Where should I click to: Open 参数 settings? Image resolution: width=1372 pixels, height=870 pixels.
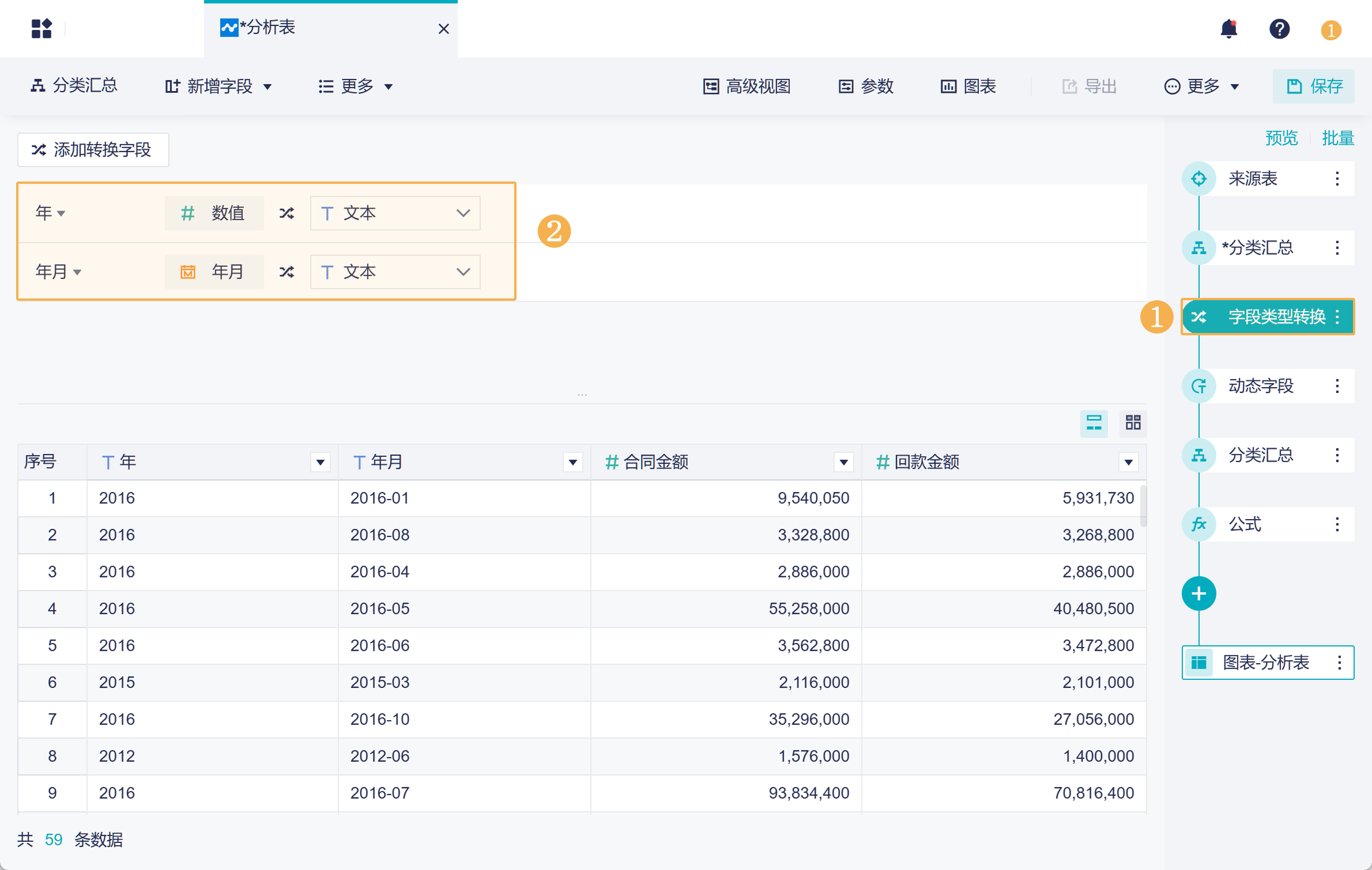865,86
